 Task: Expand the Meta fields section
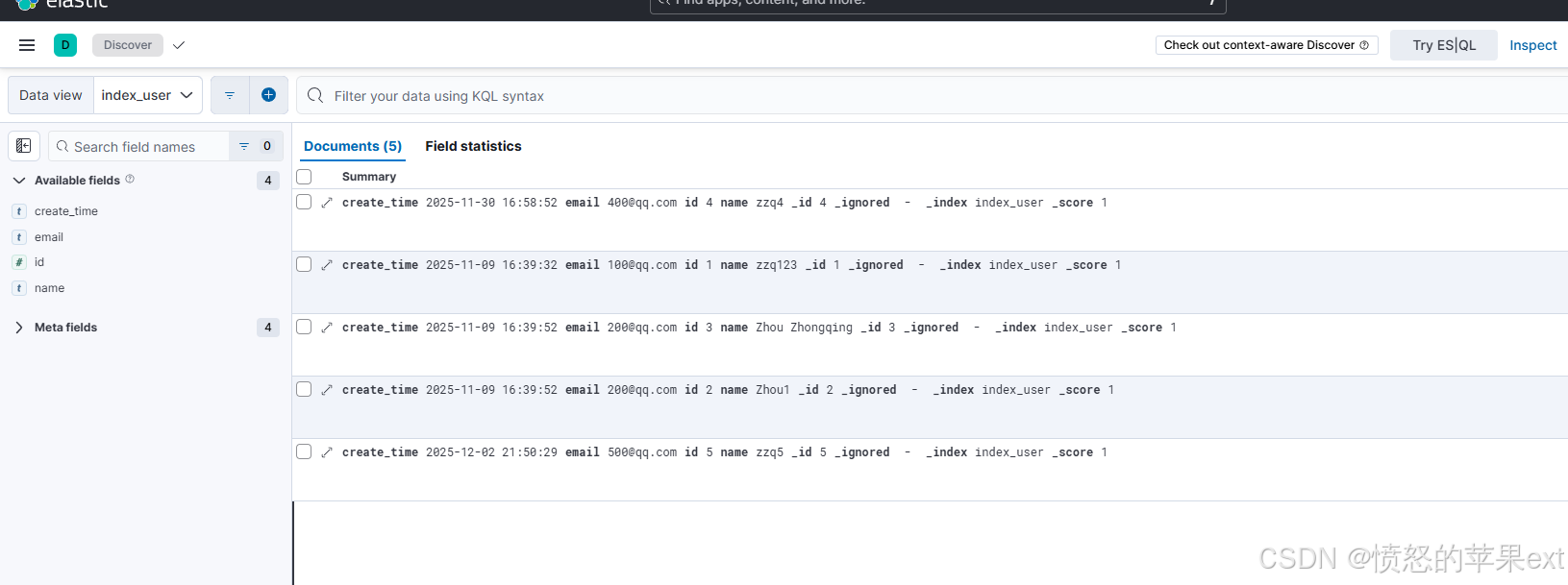pos(19,328)
